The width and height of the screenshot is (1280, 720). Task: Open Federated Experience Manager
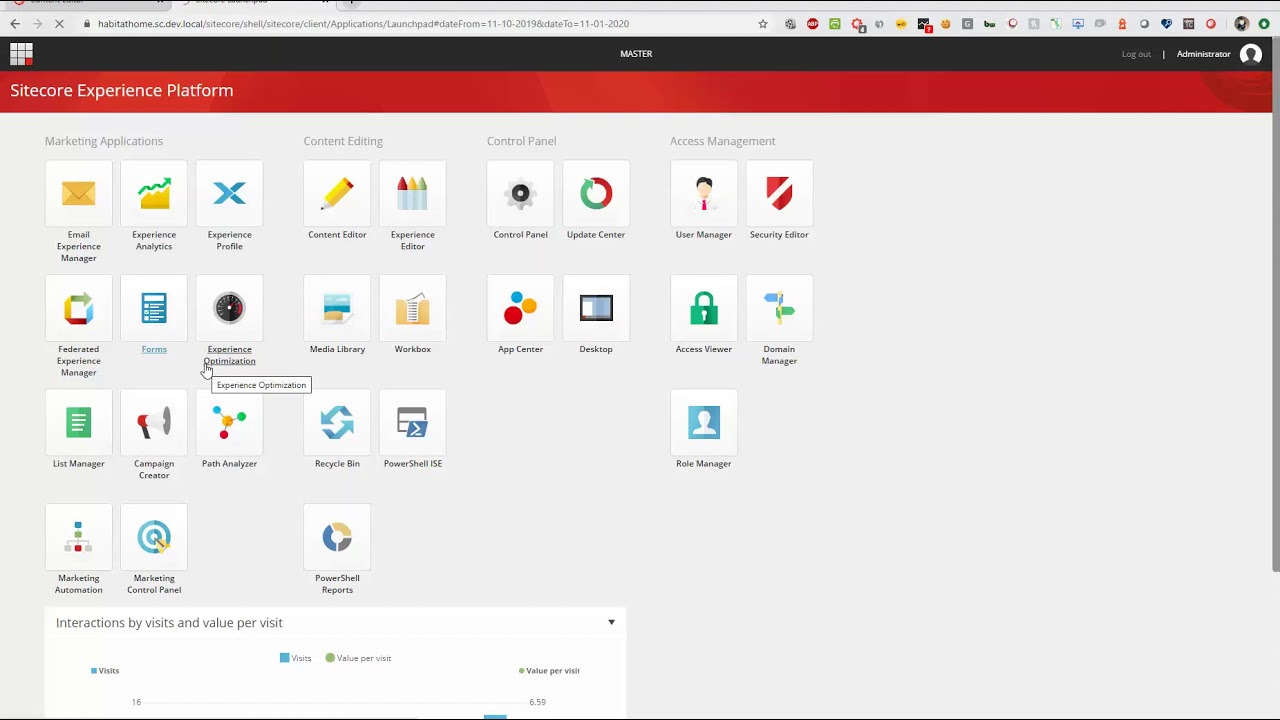pos(78,308)
